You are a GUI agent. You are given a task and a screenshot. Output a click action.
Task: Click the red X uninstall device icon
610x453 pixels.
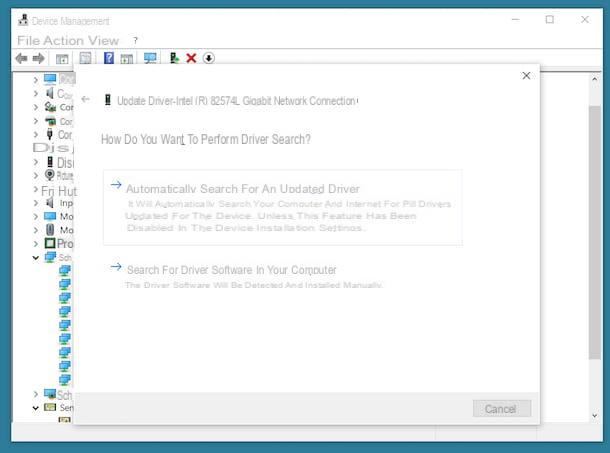(191, 58)
